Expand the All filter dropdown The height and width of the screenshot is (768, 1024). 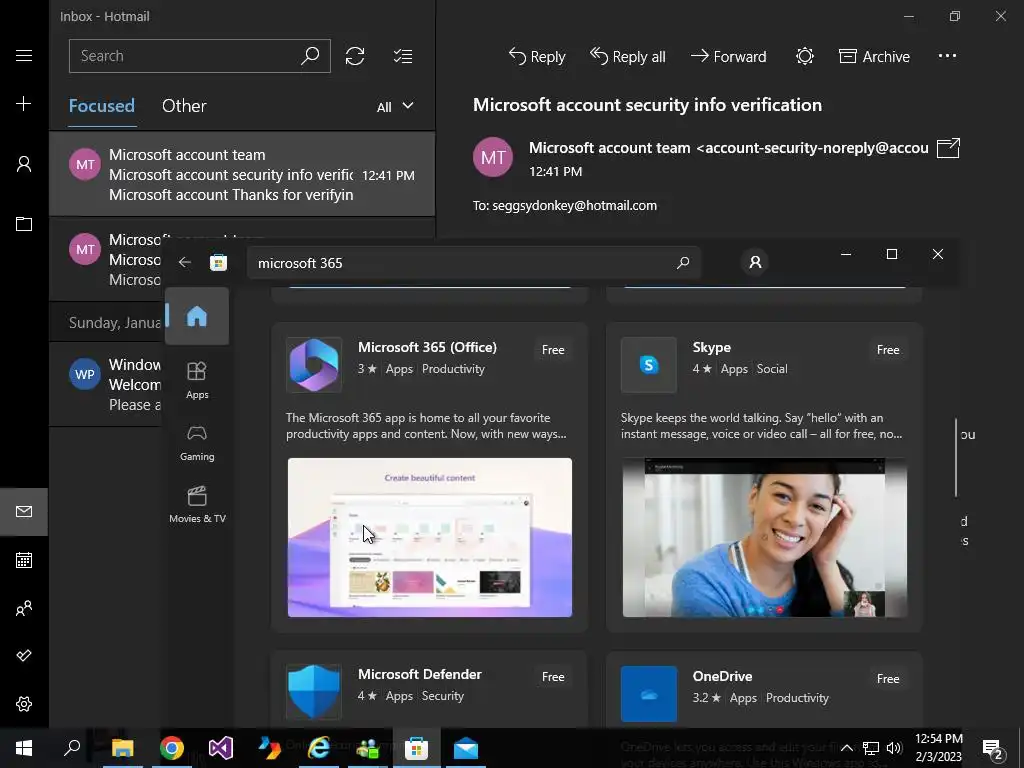coord(395,106)
